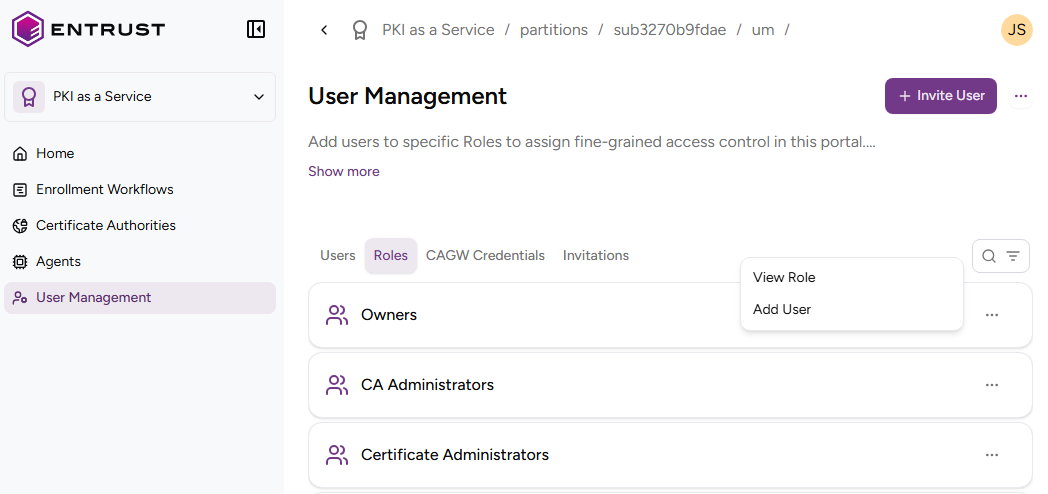Open Certificate Administrators row ellipsis menu
Screen dimensions: 1048x494
pos(992,455)
